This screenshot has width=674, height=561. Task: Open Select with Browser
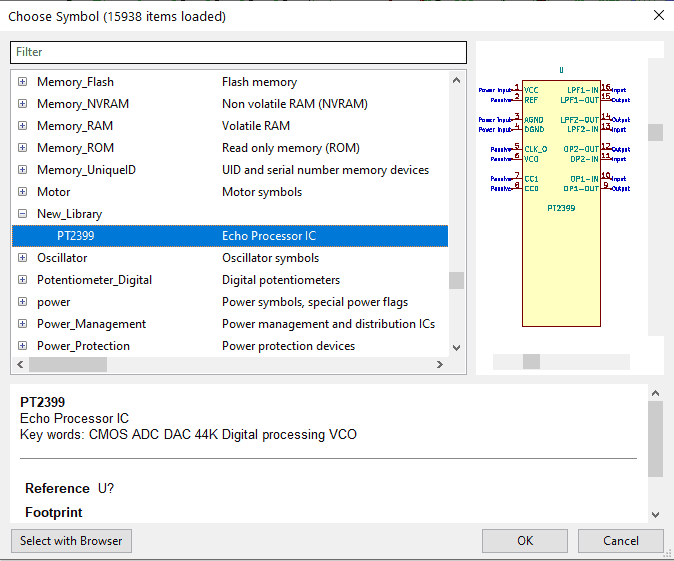[x=71, y=541]
